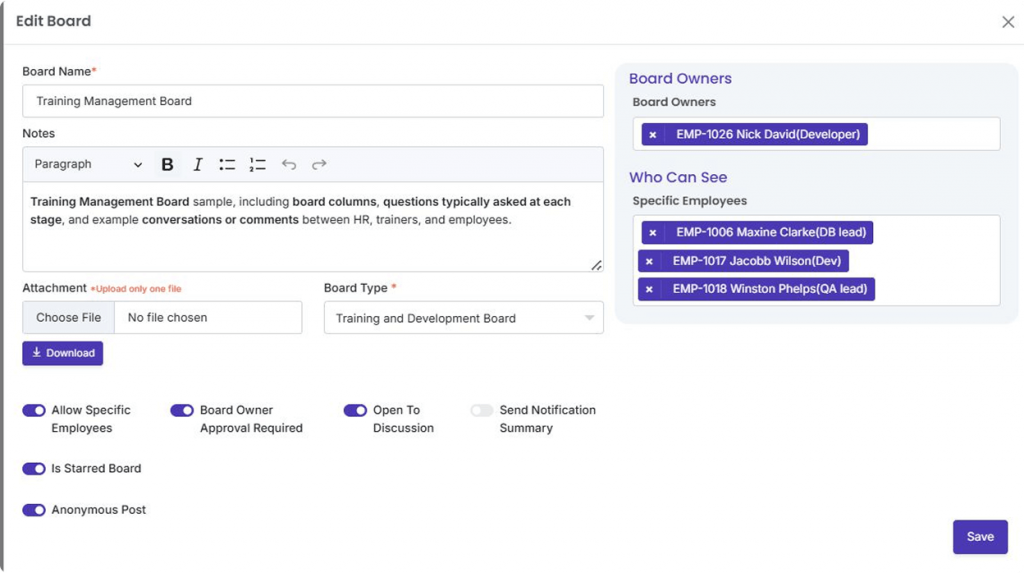Disable the Allow Specific Employees toggle
Screen dimensions: 1024x573
point(34,410)
